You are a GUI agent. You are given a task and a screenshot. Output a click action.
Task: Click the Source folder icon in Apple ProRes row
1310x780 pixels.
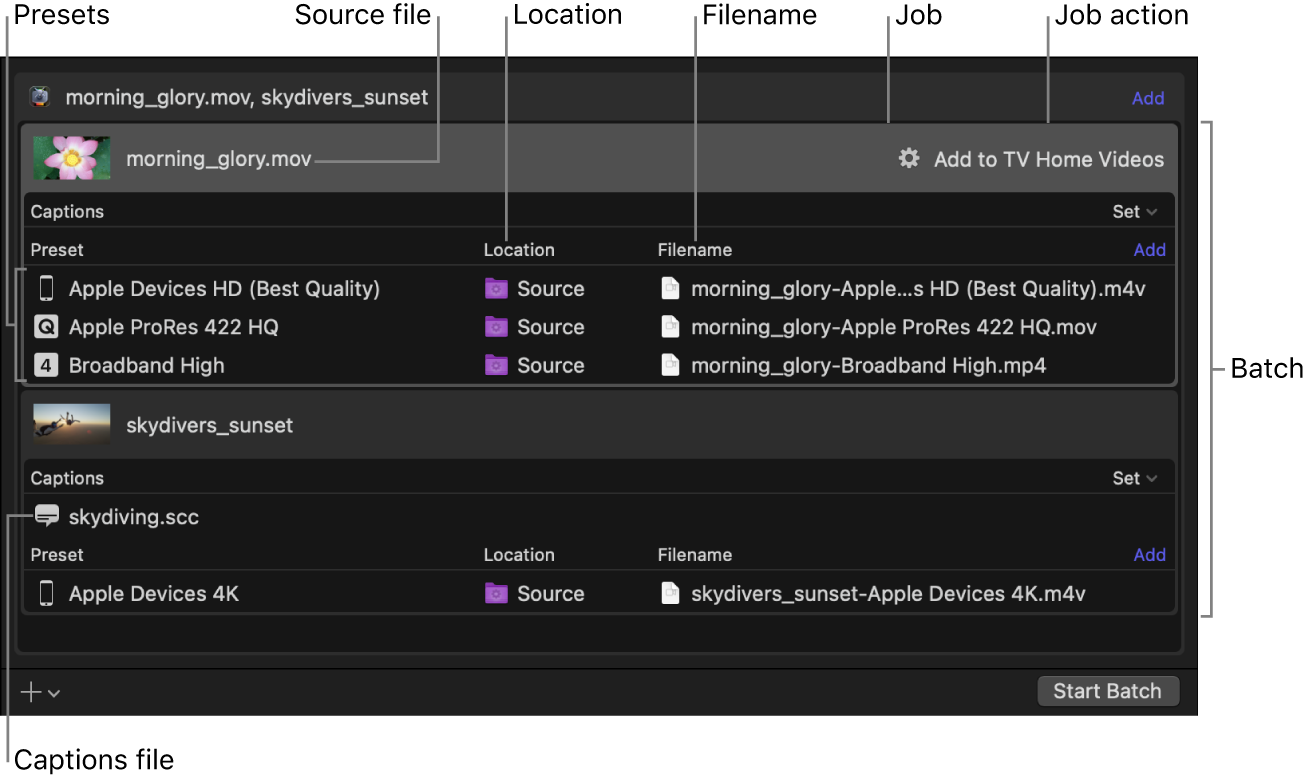coord(496,327)
